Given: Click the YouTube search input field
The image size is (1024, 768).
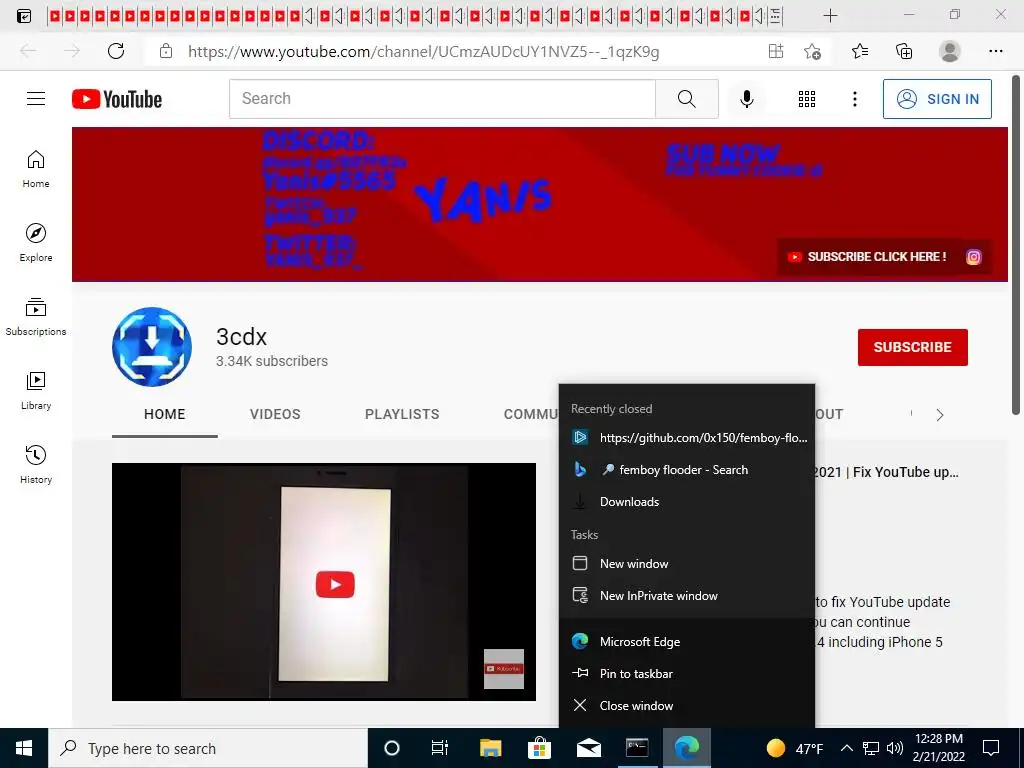Looking at the screenshot, I should tap(442, 99).
